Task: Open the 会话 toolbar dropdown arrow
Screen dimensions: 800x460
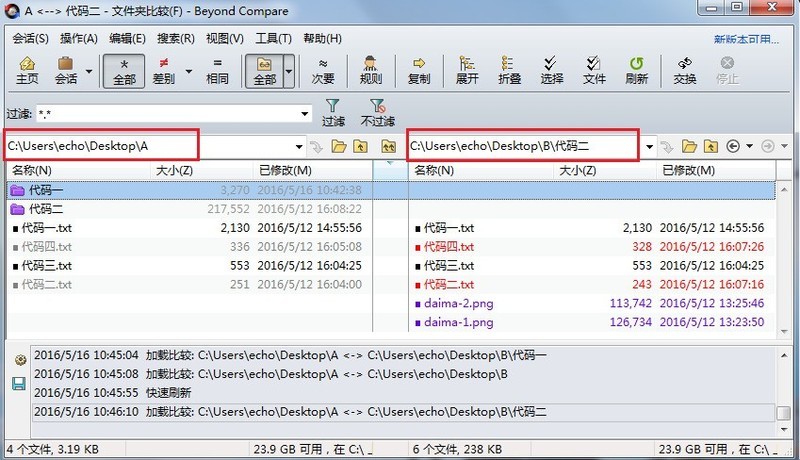Action: coord(89,71)
